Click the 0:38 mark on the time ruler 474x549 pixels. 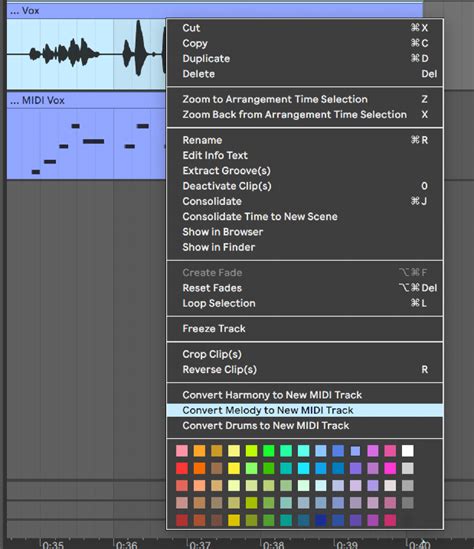tap(273, 545)
